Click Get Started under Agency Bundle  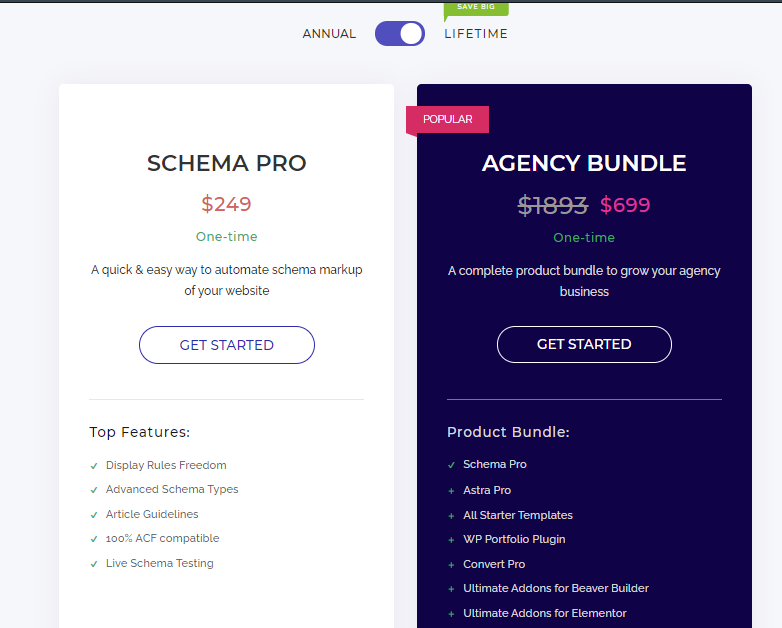click(x=584, y=344)
